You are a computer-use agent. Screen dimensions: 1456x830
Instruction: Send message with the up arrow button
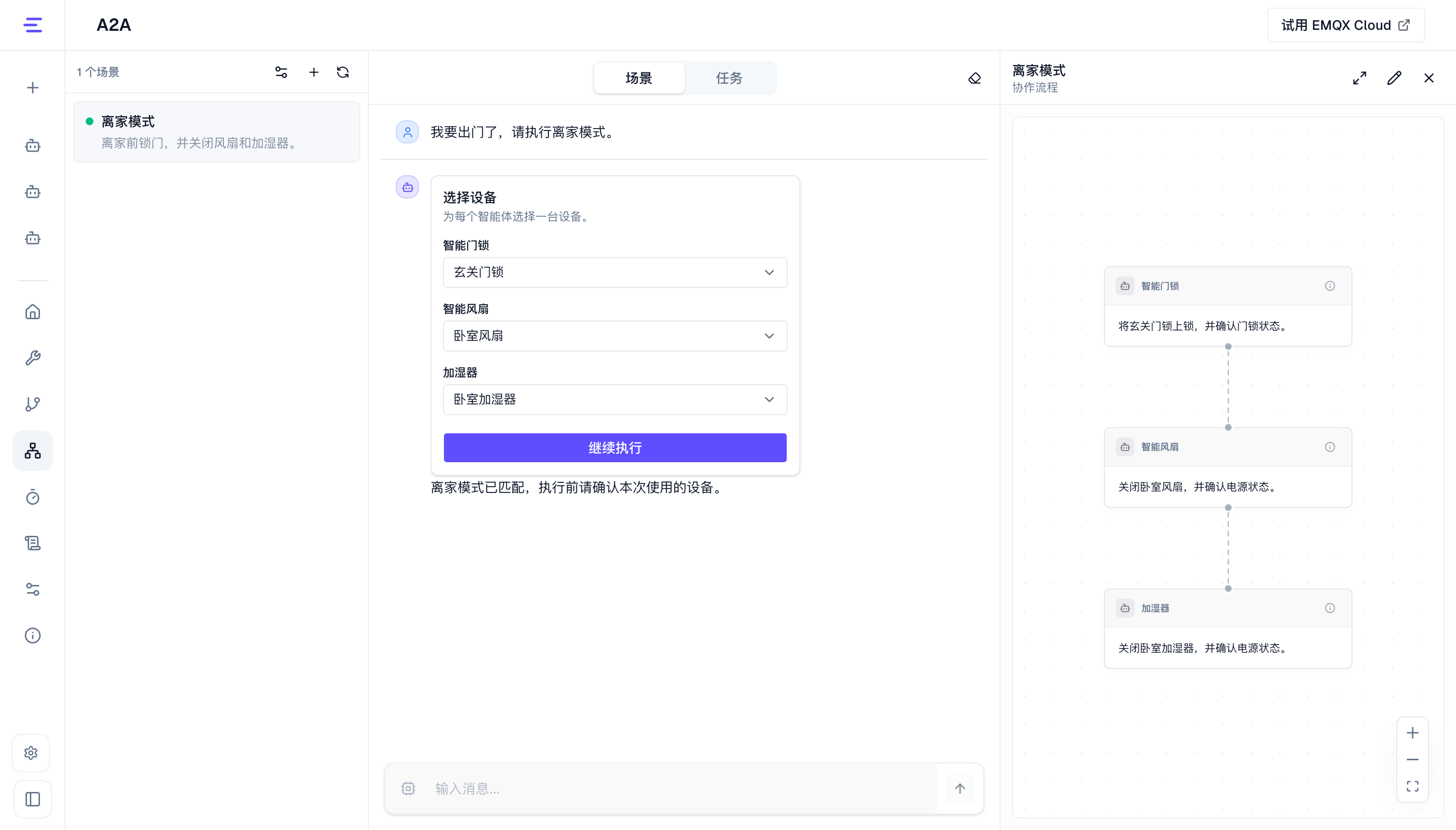click(x=960, y=789)
